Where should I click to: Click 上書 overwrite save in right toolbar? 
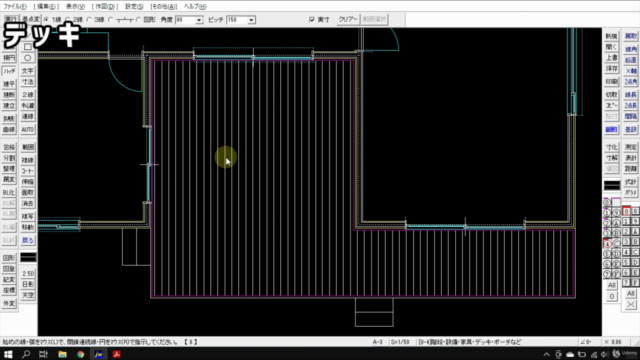tap(611, 58)
